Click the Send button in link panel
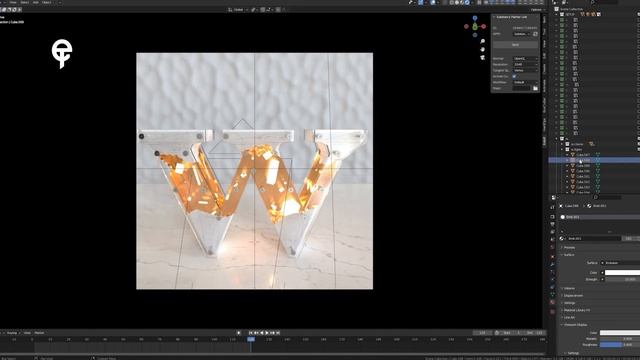The image size is (640, 360). point(515,45)
